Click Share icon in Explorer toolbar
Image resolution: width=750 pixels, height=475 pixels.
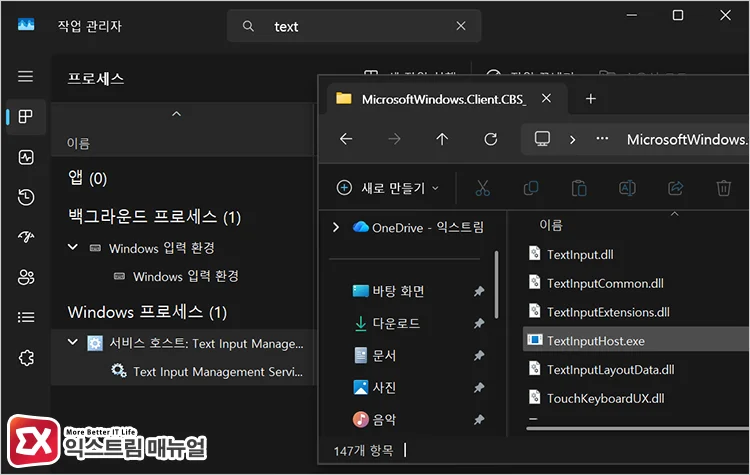(675, 188)
